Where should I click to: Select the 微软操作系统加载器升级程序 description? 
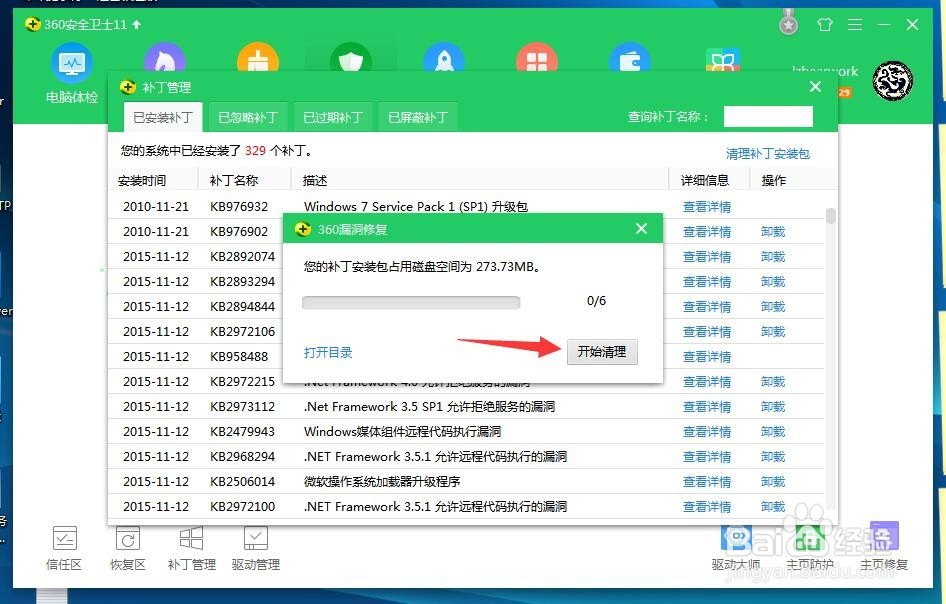(x=382, y=482)
